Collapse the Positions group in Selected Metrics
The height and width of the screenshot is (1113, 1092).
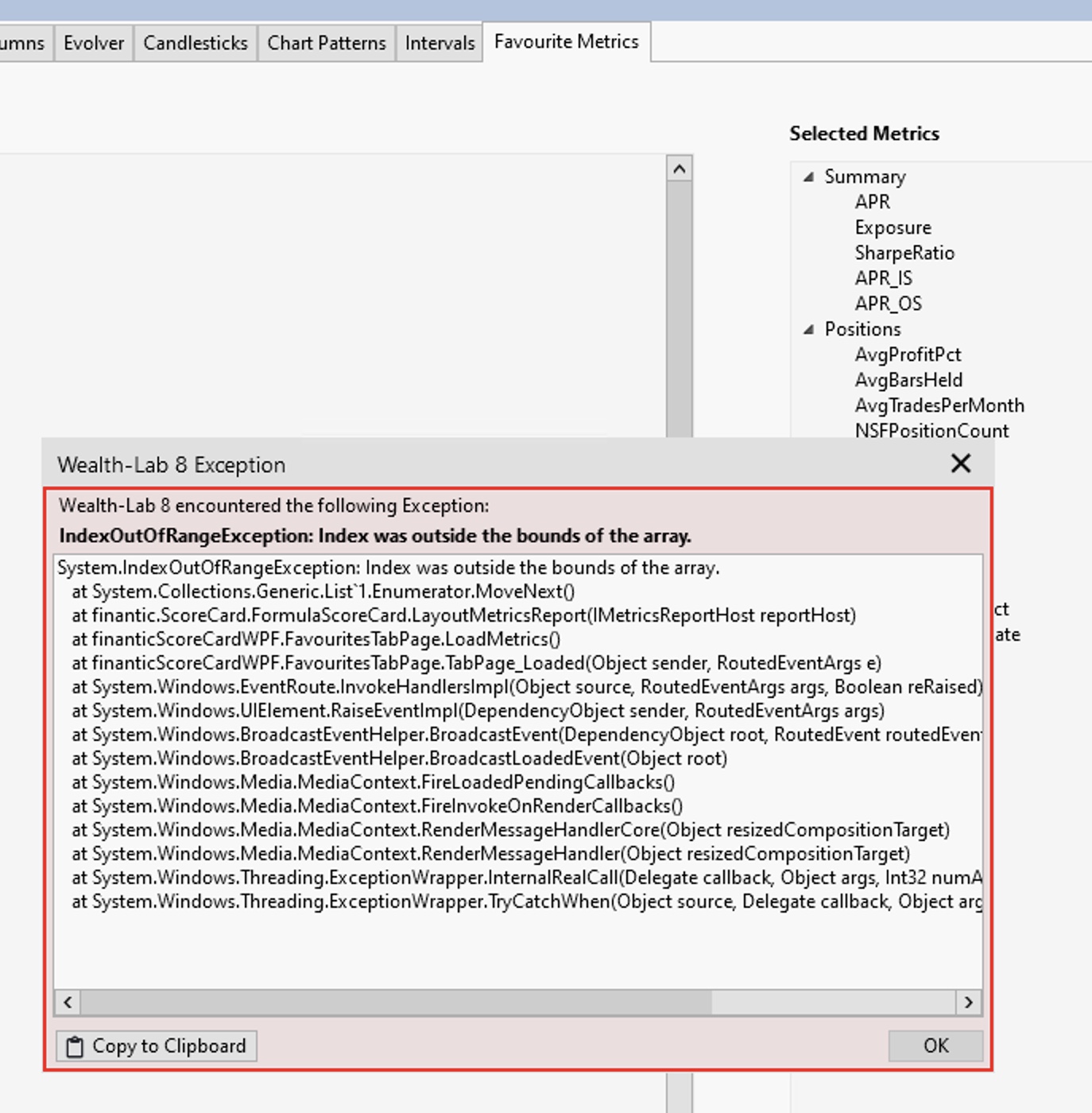pyautogui.click(x=809, y=329)
